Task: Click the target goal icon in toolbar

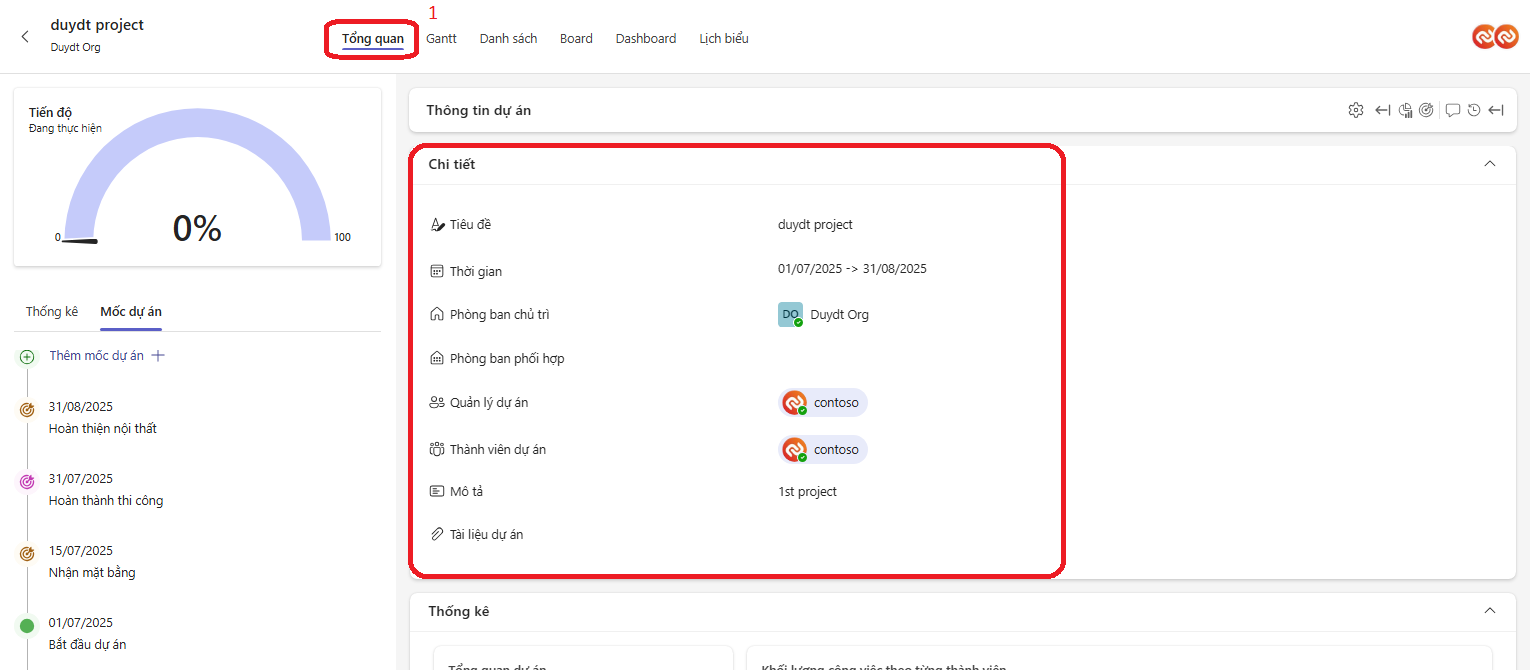Action: (x=1426, y=110)
